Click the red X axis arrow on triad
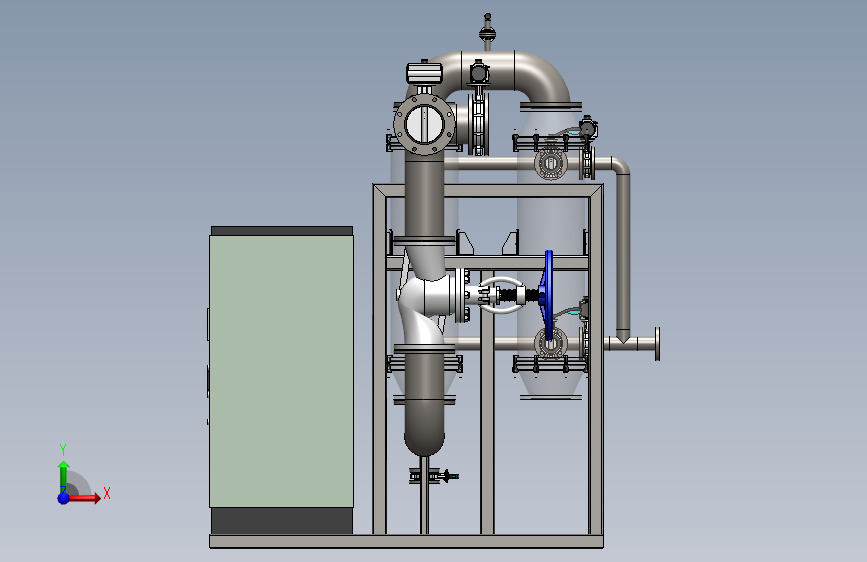 click(x=84, y=498)
